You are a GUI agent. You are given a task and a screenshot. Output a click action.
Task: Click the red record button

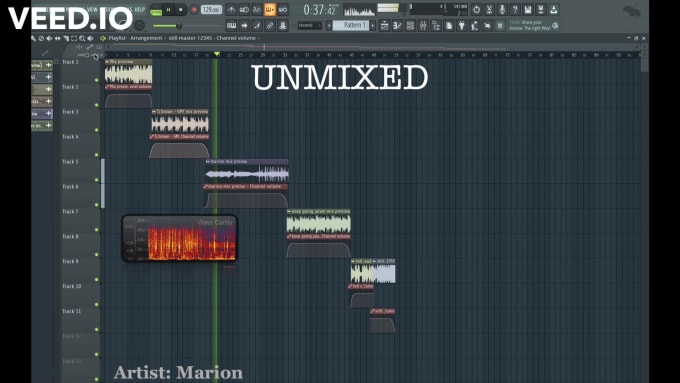(194, 10)
